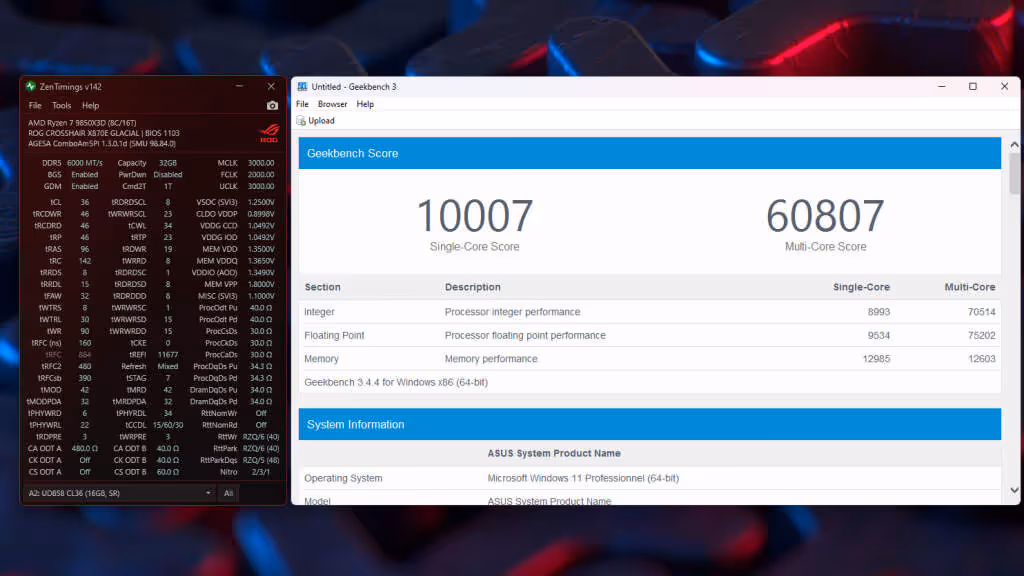The height and width of the screenshot is (576, 1024).
Task: Click Capacity value 32GB
Action: click(168, 163)
